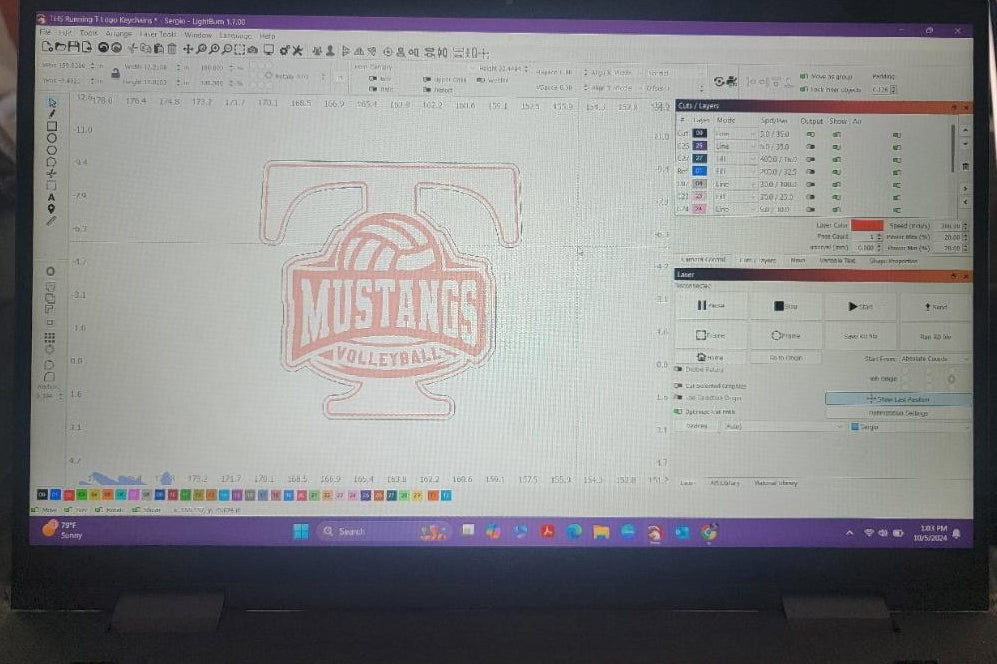This screenshot has width=997, height=664.
Task: Open the (Auto) port dropdown
Action: [783, 426]
